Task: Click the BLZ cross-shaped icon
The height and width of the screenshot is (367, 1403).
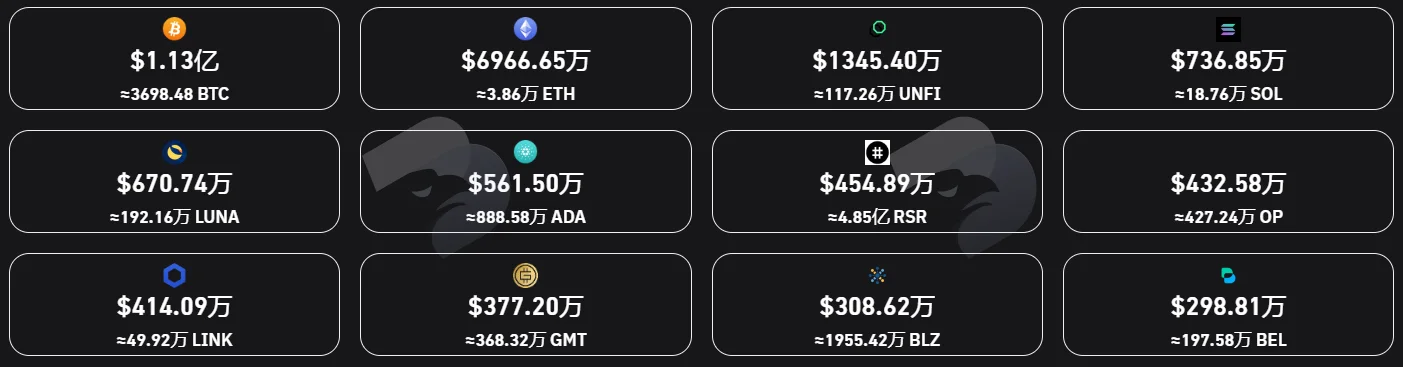Action: 877,275
